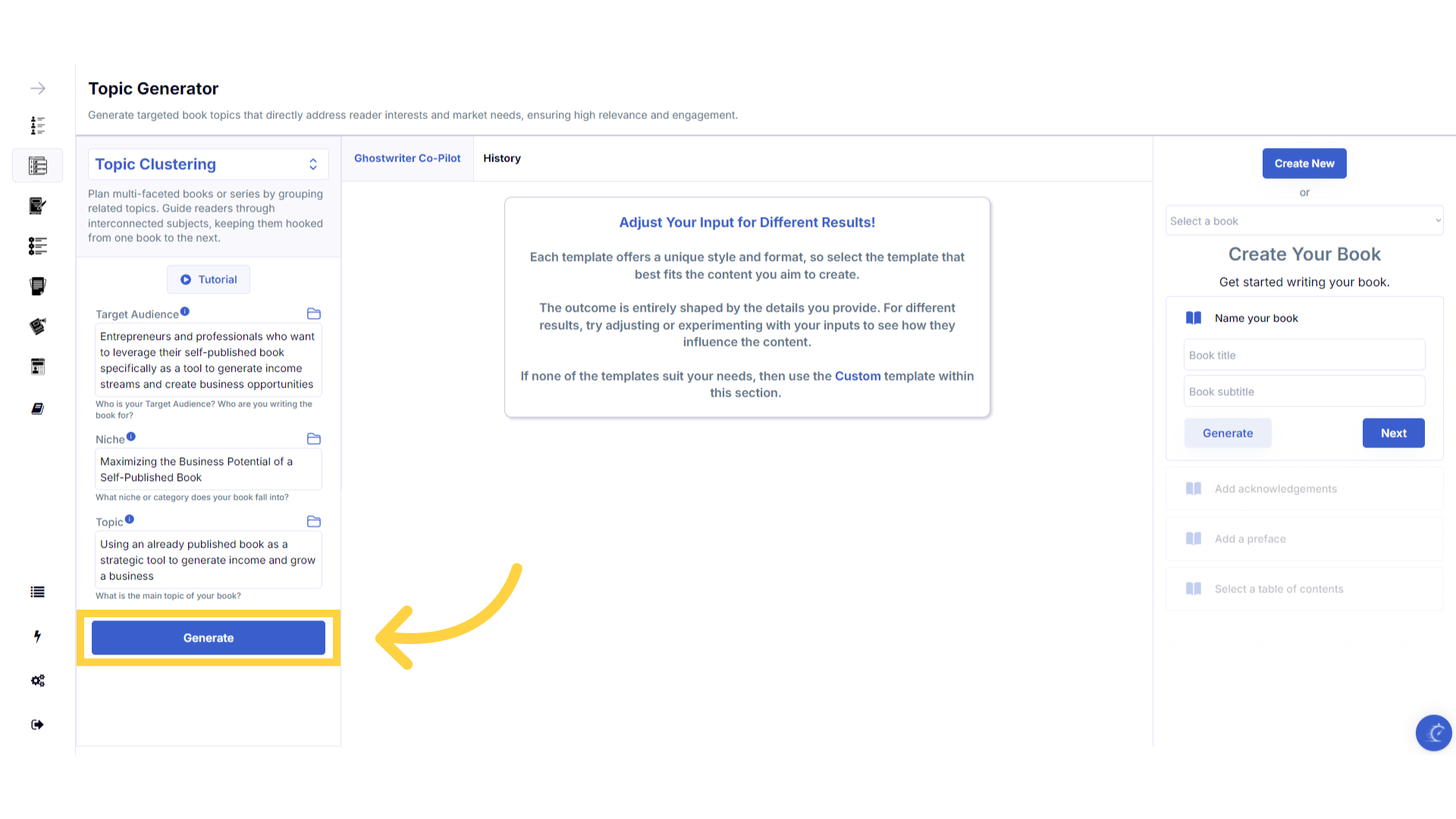Open folder icon beside Niche field

click(314, 439)
